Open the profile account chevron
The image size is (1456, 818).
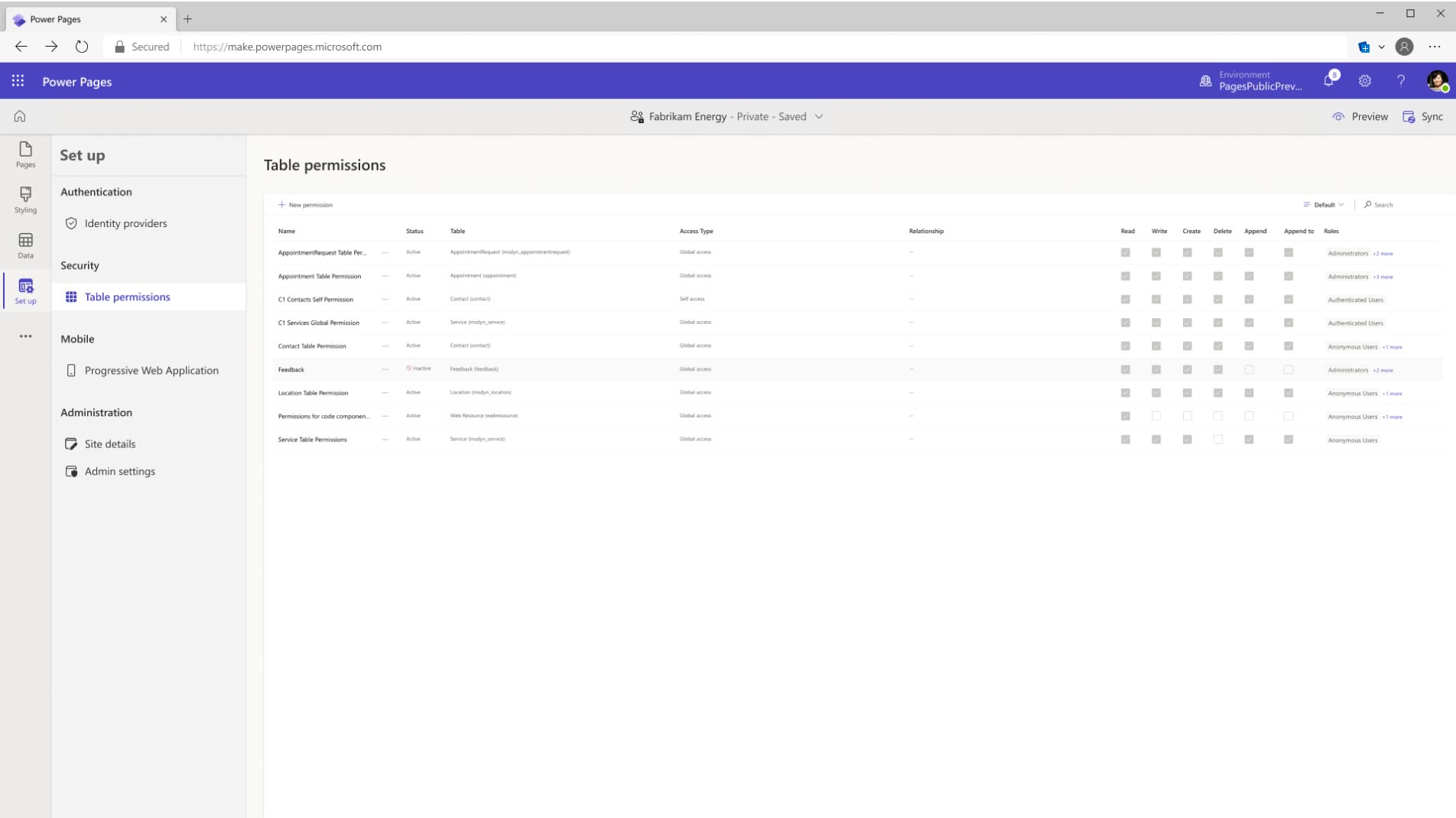pyautogui.click(x=1381, y=47)
